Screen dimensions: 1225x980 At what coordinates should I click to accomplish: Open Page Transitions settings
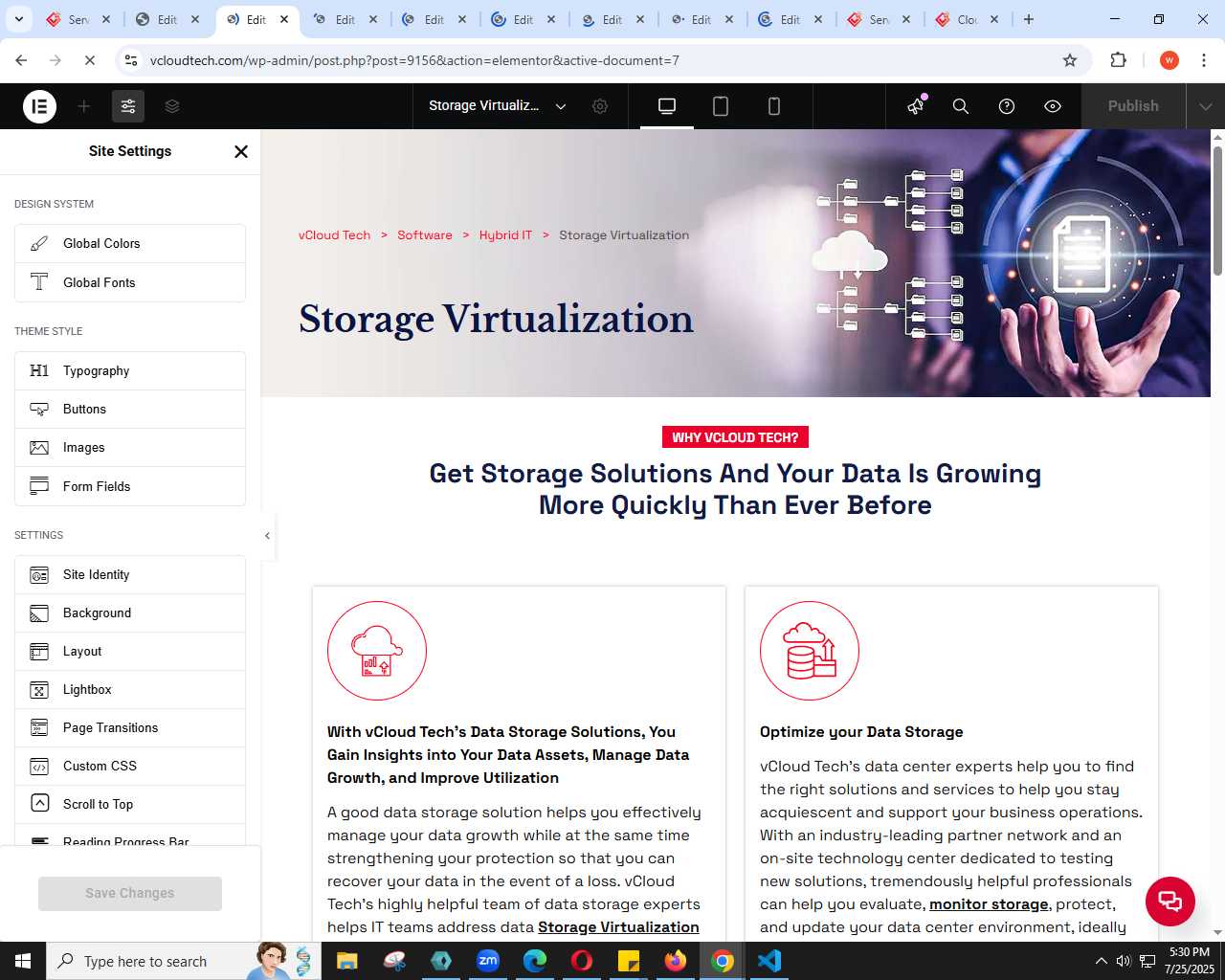[x=130, y=727]
